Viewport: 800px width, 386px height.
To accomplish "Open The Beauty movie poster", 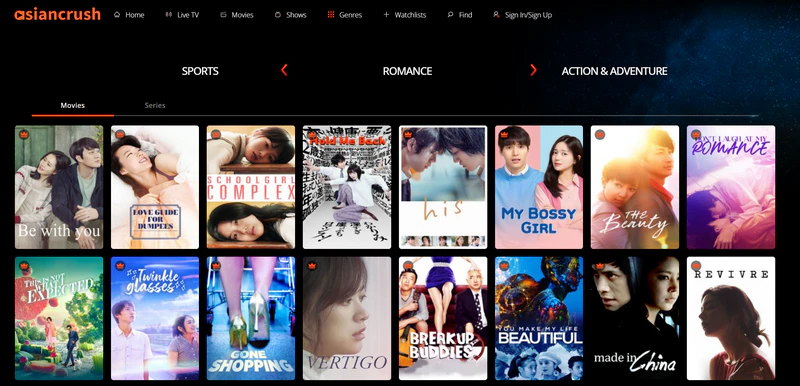I will coord(635,187).
